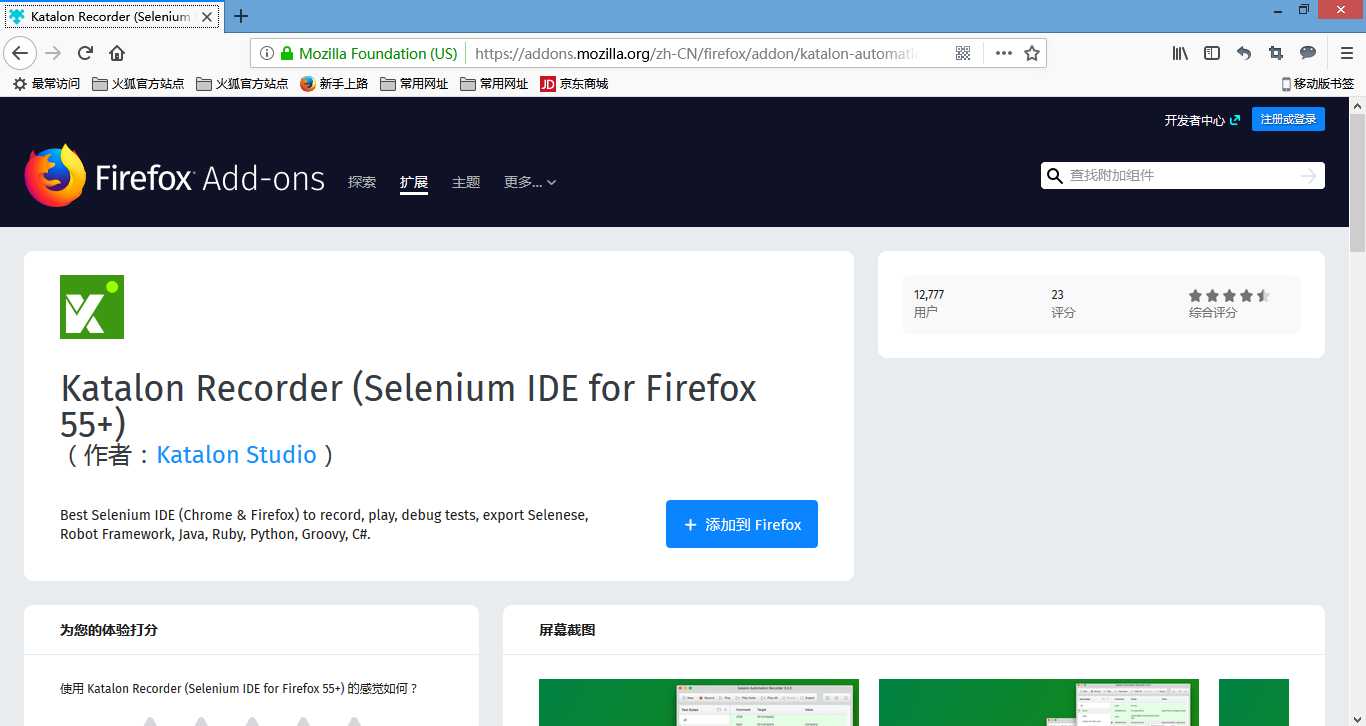Toggle the sidebar view icon
Viewport: 1366px width, 726px height.
[x=1212, y=53]
